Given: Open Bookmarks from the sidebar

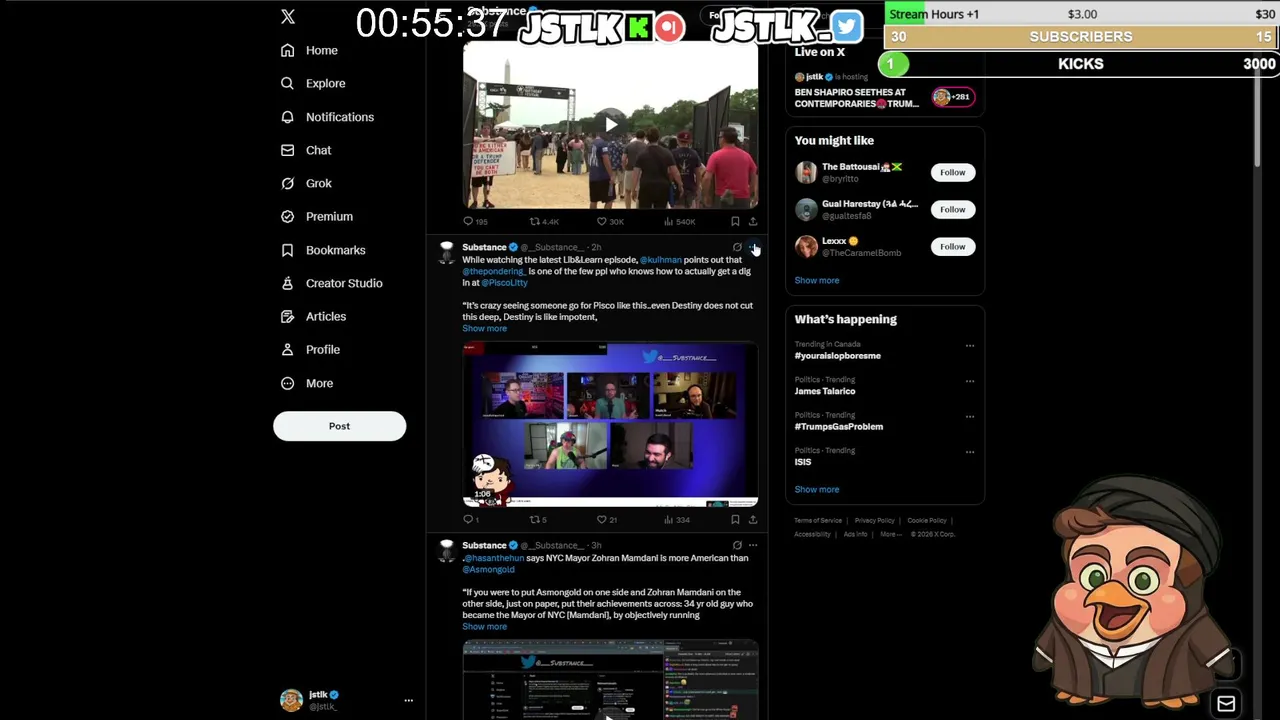Looking at the screenshot, I should click(x=323, y=250).
